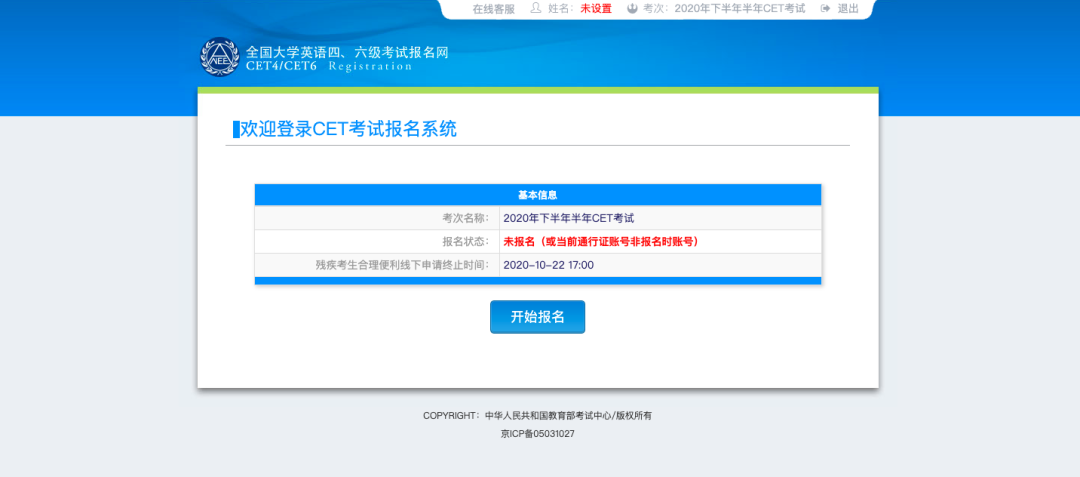Select the red 未设置 name text
Viewport: 1080px width, 477px height.
596,9
